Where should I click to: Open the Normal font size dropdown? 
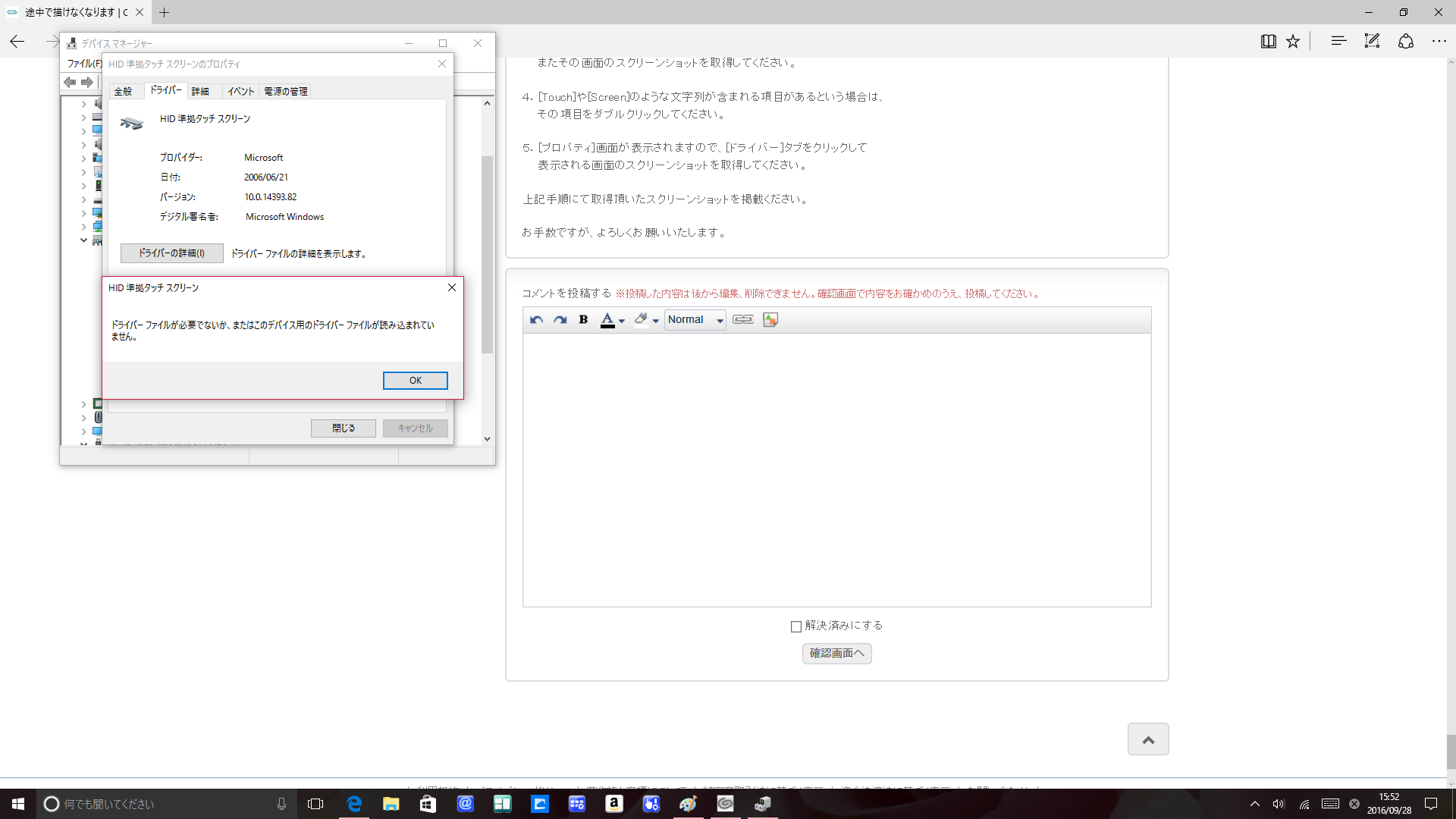pyautogui.click(x=695, y=320)
